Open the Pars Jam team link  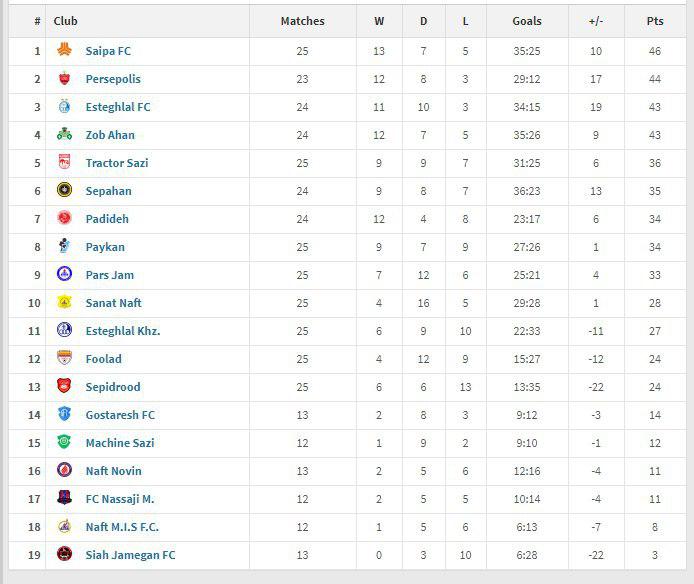pos(110,275)
